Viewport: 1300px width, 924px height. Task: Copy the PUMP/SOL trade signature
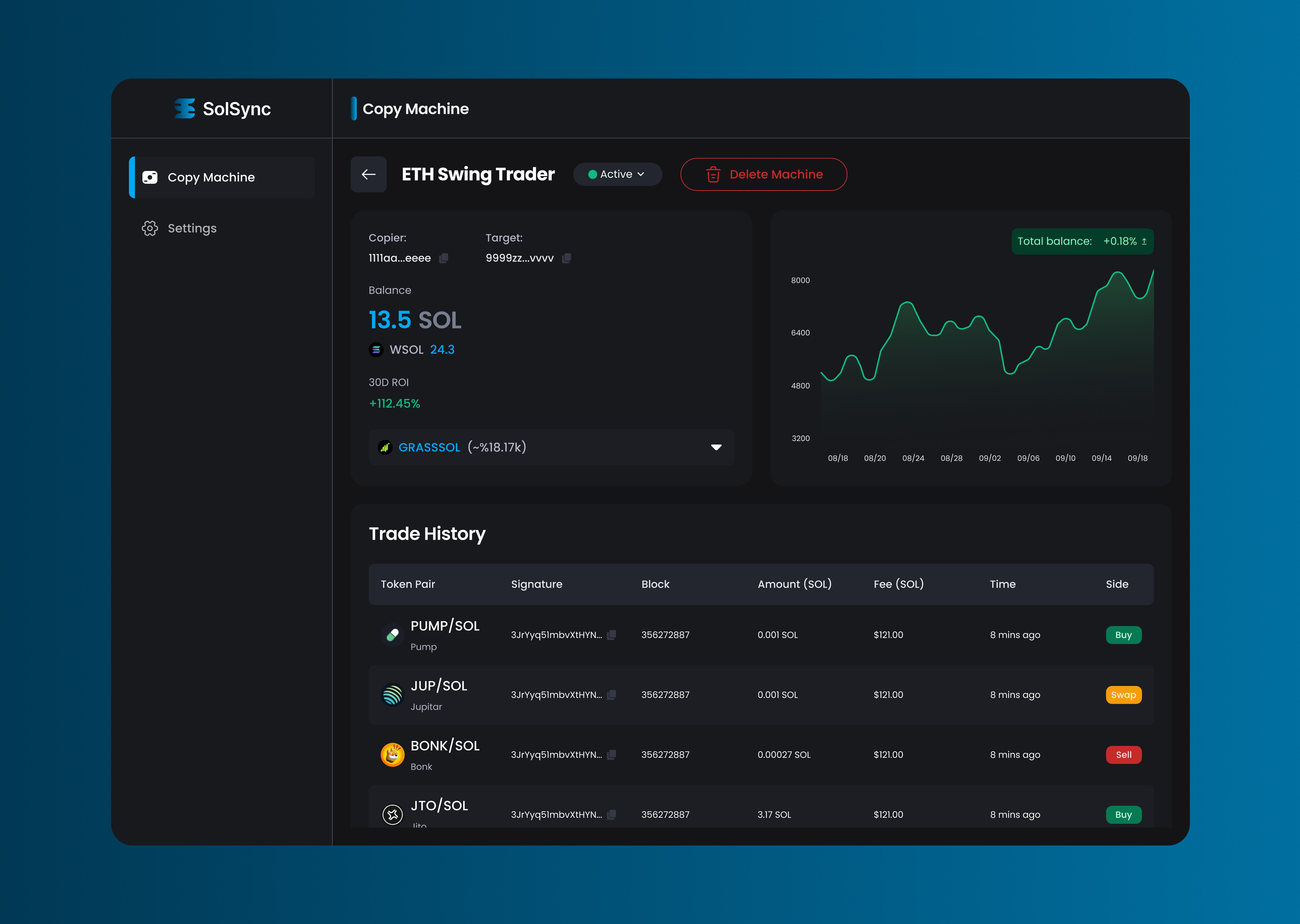[x=611, y=635]
